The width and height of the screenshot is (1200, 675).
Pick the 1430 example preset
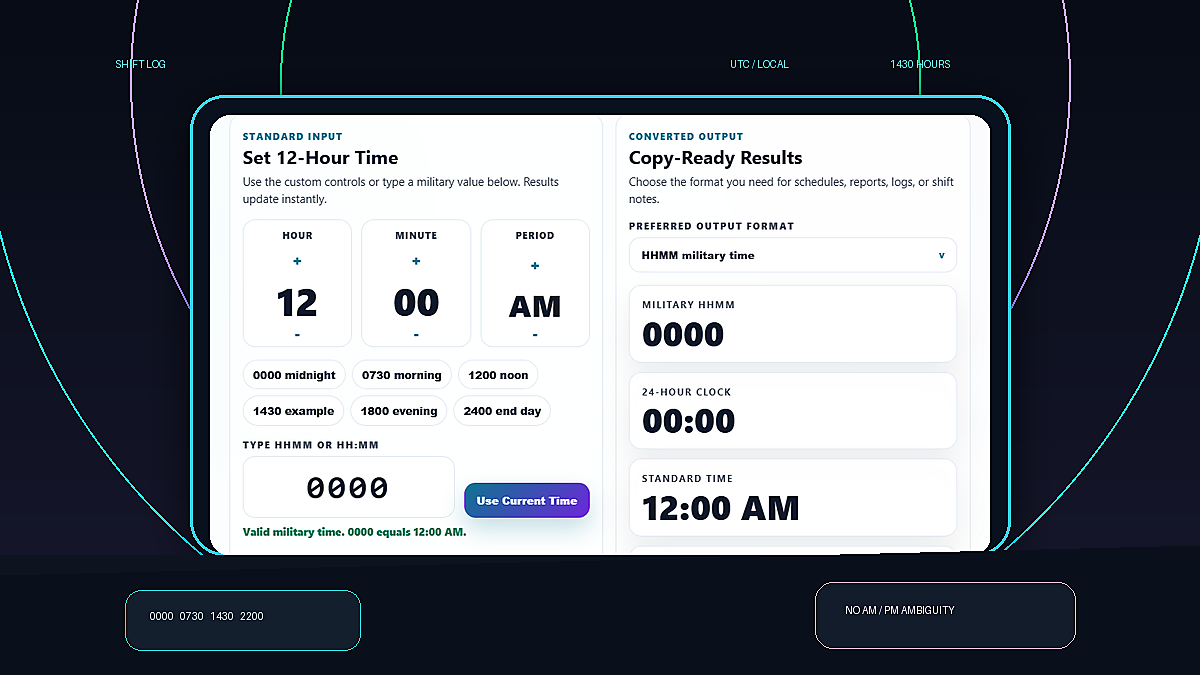pyautogui.click(x=293, y=411)
